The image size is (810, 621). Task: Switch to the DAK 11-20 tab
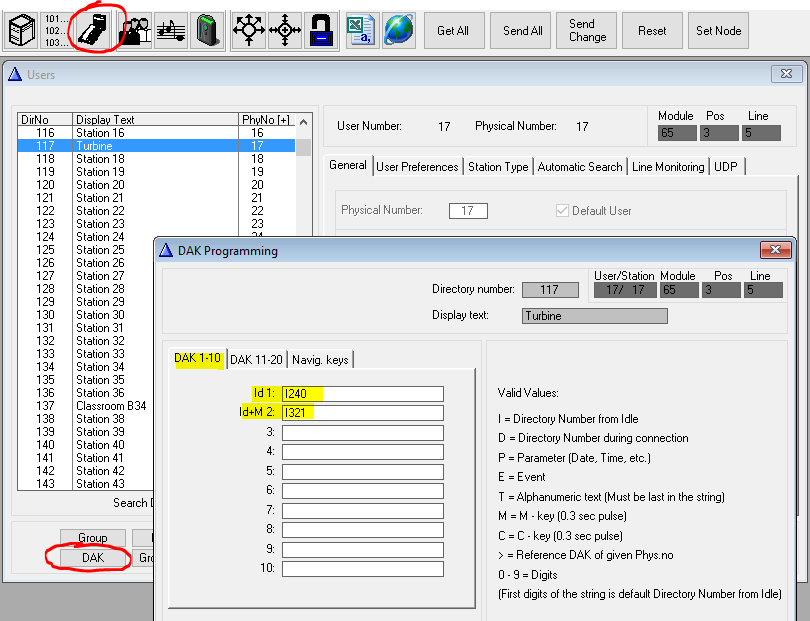point(255,359)
